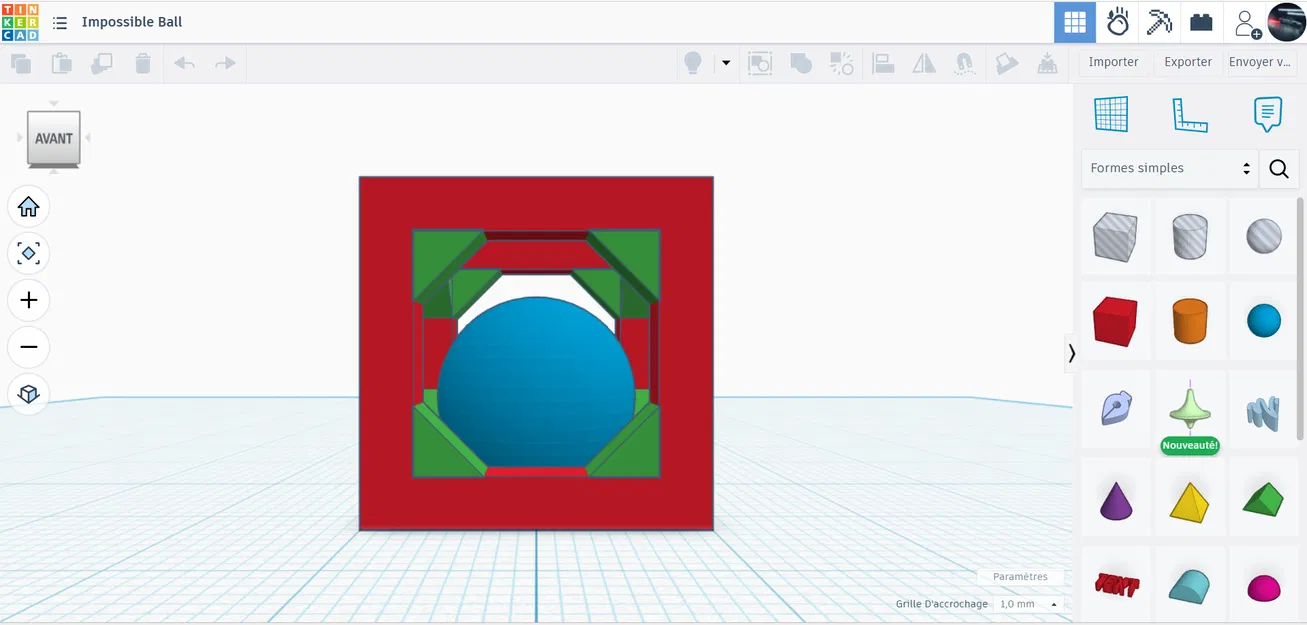Select the blue sphere shape thumbnail
This screenshot has width=1307, height=625.
pyautogui.click(x=1263, y=321)
